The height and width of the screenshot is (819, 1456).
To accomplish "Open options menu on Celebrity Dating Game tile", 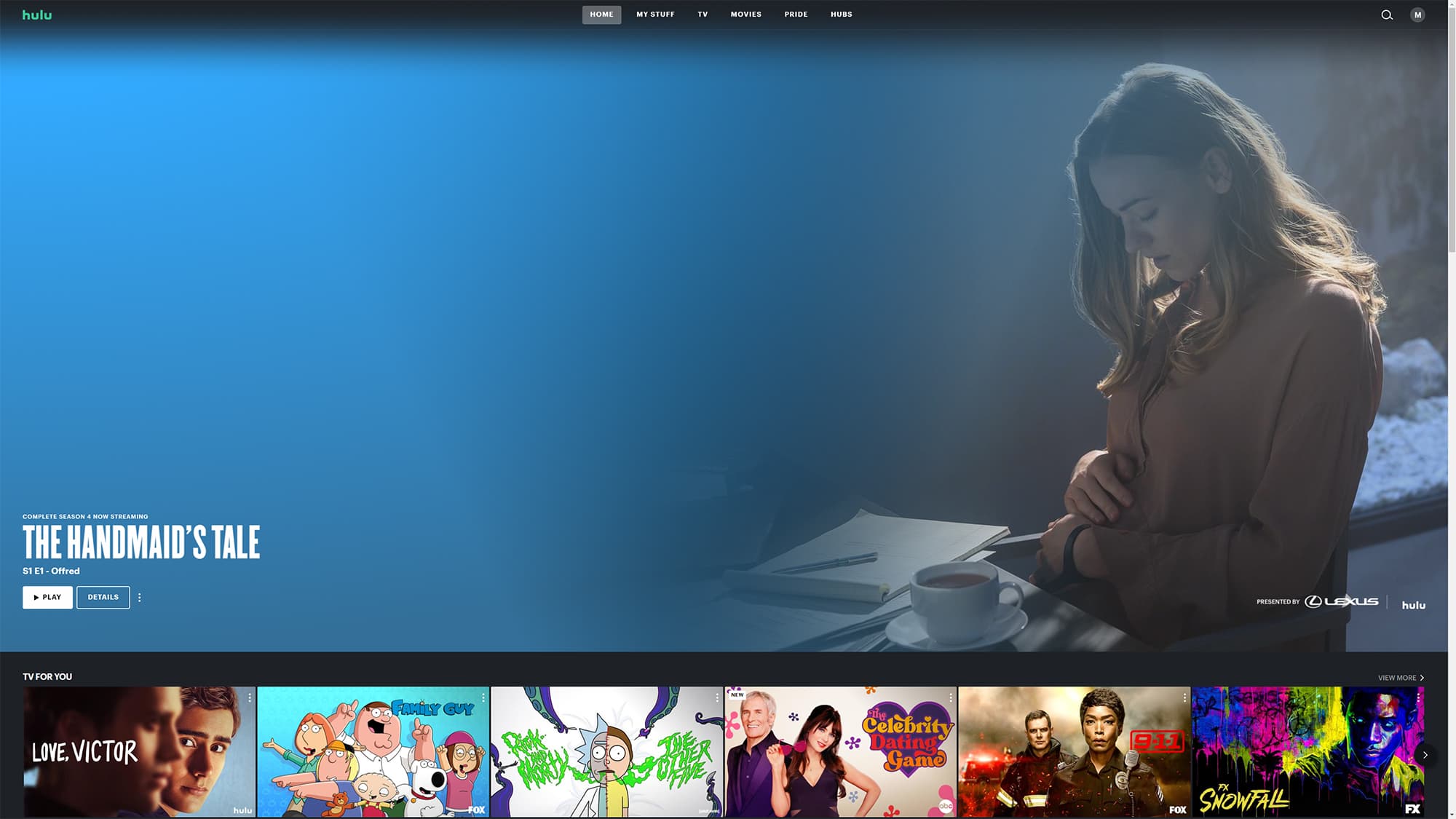I will pyautogui.click(x=951, y=697).
